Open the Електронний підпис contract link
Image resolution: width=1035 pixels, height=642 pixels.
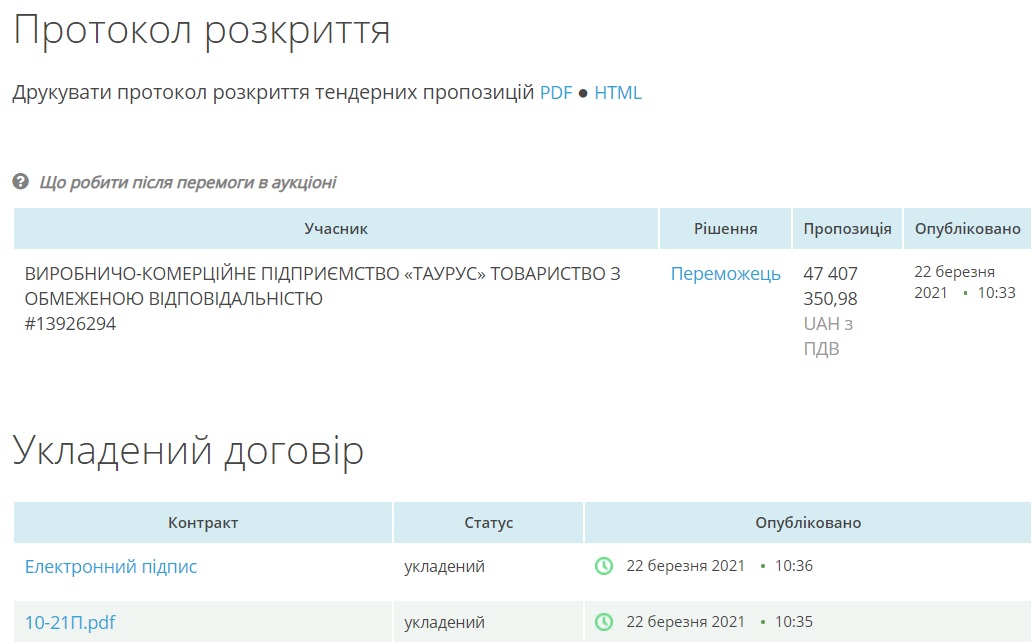pos(111,567)
